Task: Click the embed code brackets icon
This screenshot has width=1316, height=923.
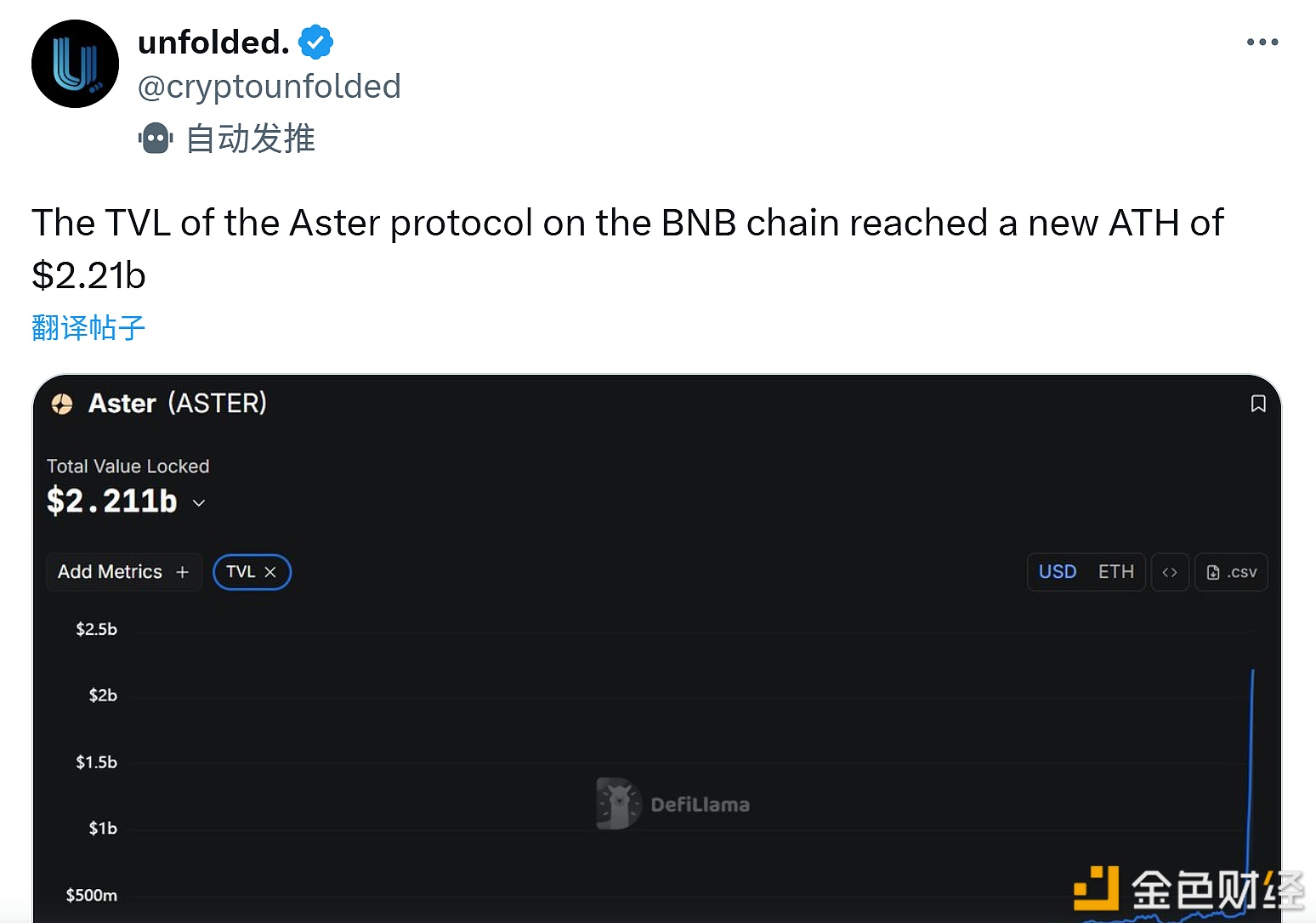Action: click(x=1170, y=572)
